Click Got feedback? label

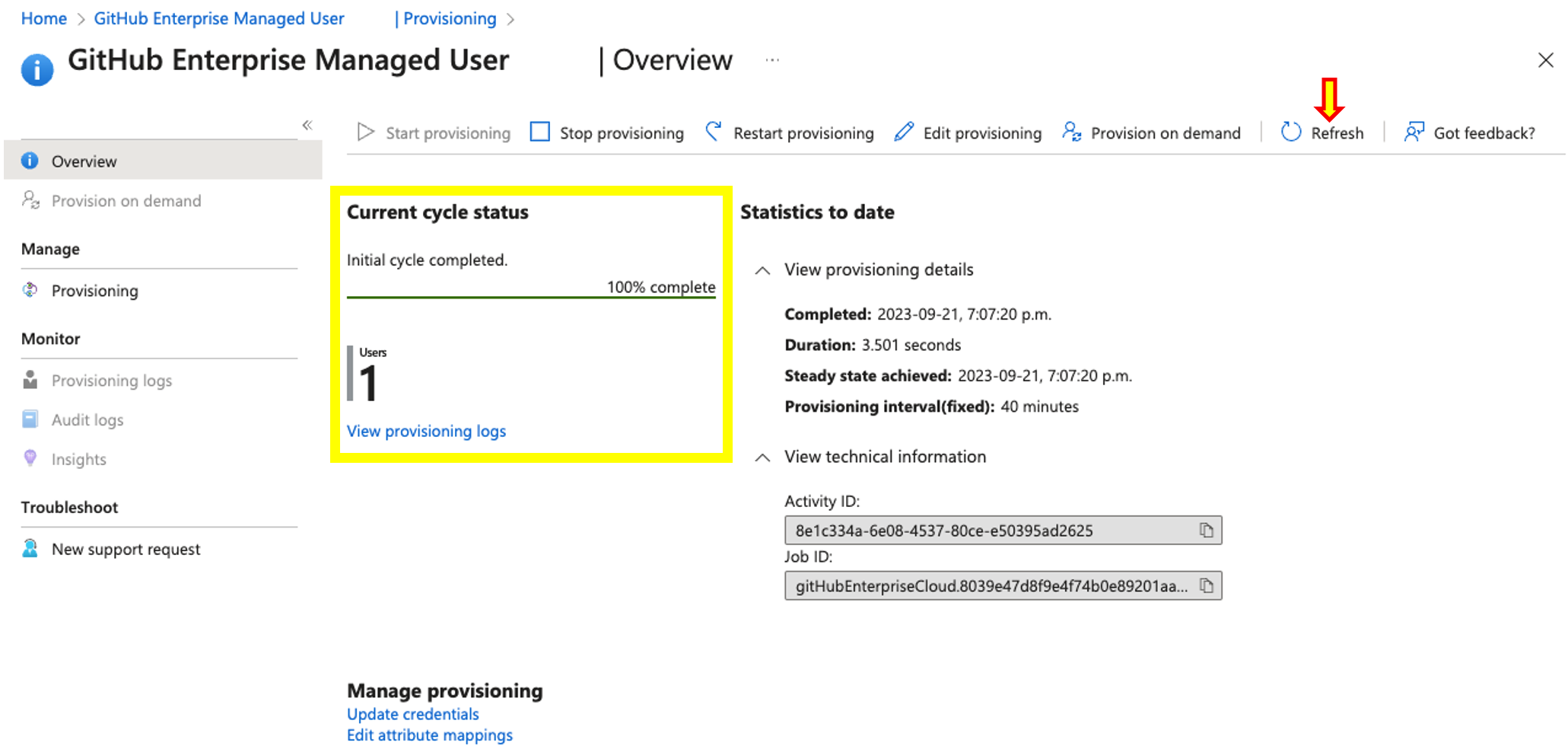pyautogui.click(x=1484, y=133)
